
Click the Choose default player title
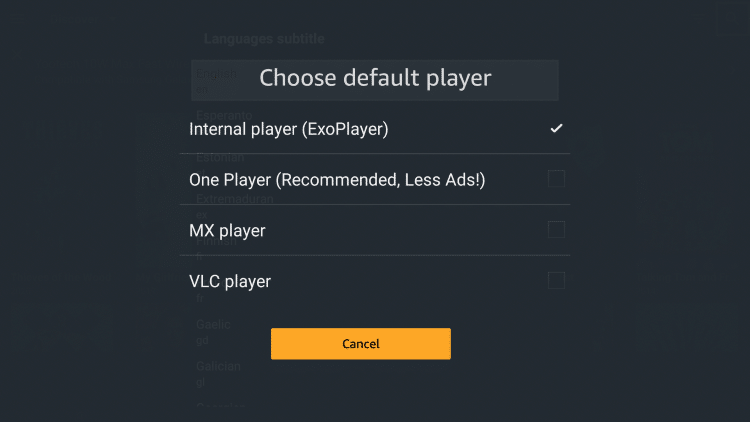(375, 78)
